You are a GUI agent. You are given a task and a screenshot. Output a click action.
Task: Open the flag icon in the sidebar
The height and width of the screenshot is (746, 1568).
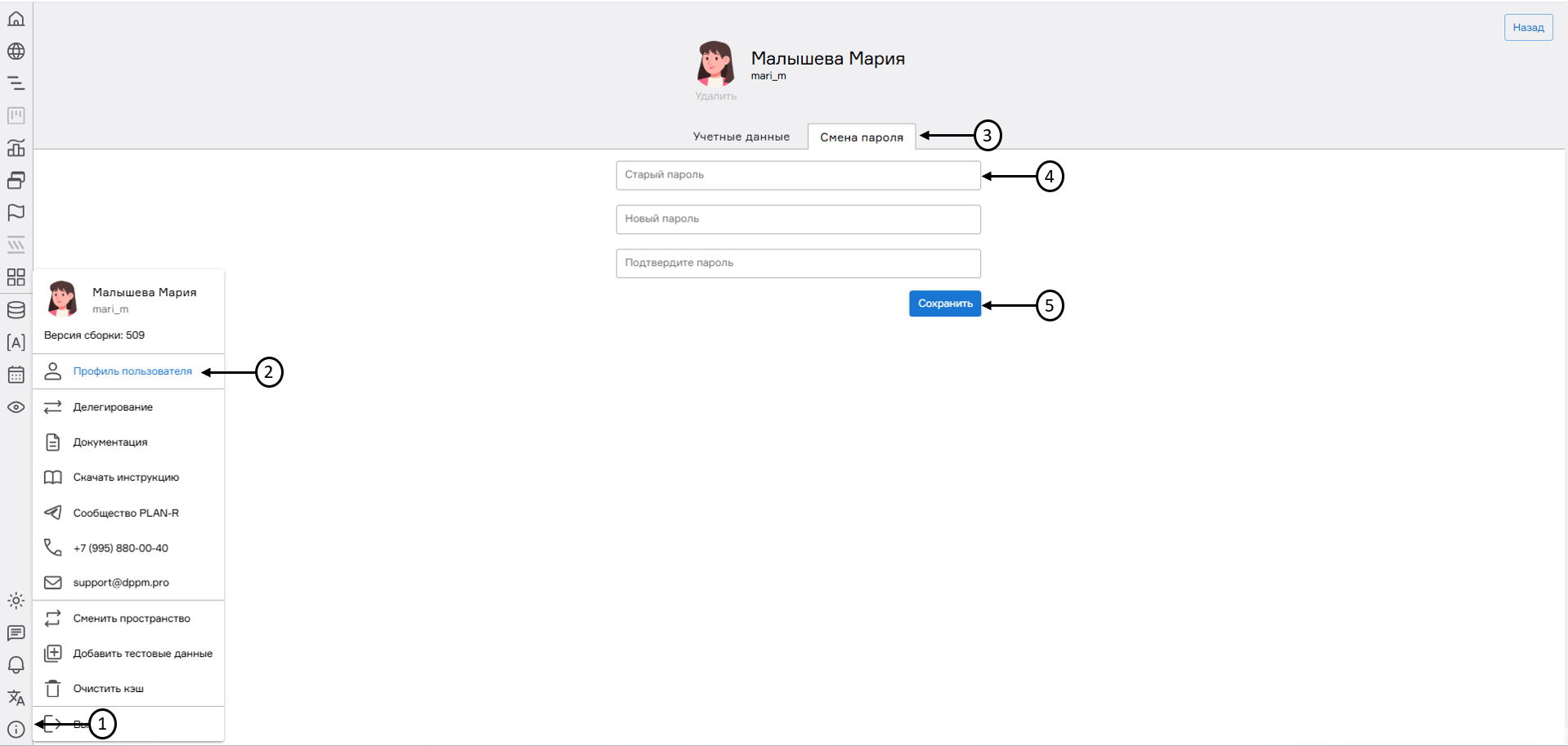pyautogui.click(x=16, y=213)
